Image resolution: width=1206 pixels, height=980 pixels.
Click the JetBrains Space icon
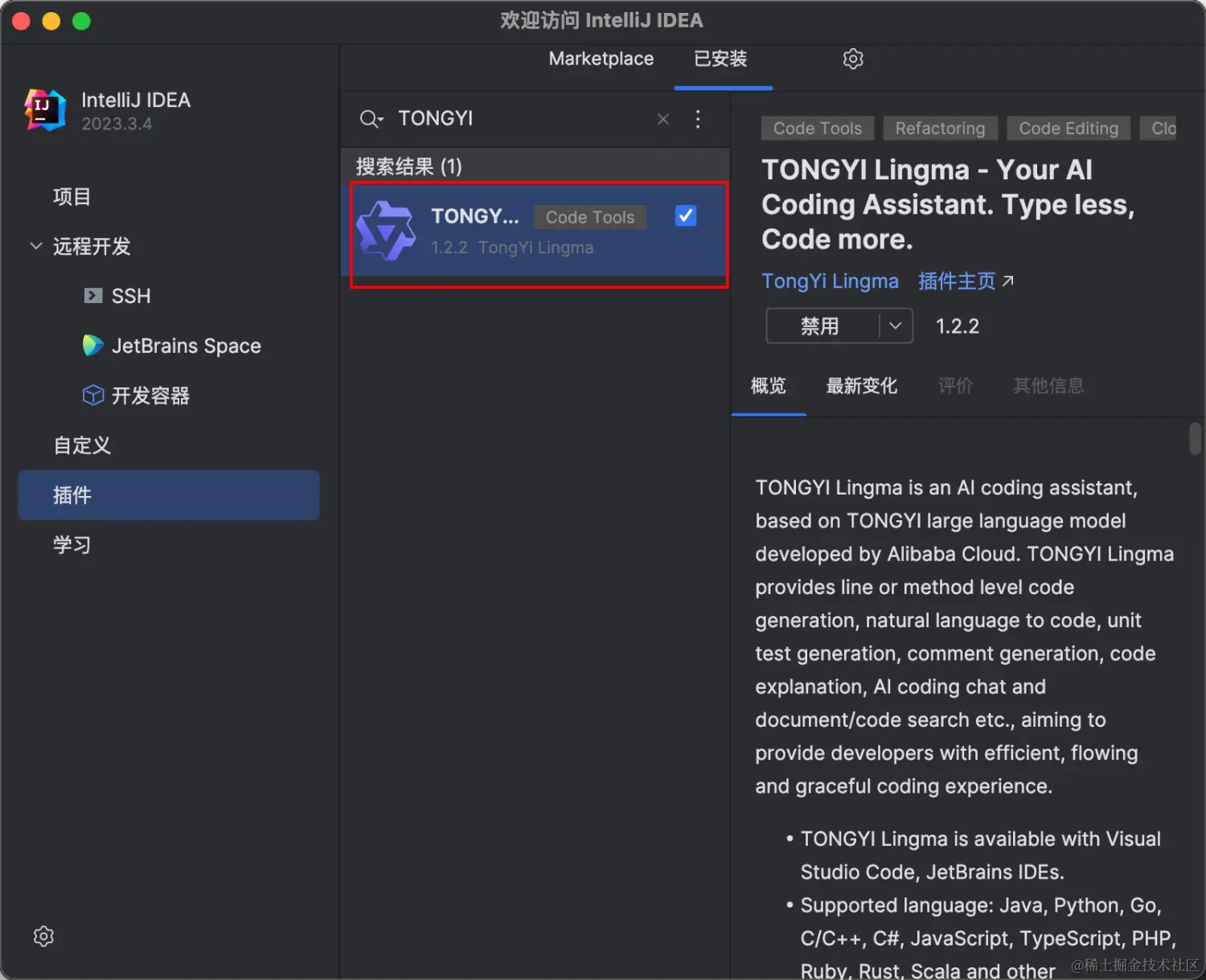click(93, 346)
